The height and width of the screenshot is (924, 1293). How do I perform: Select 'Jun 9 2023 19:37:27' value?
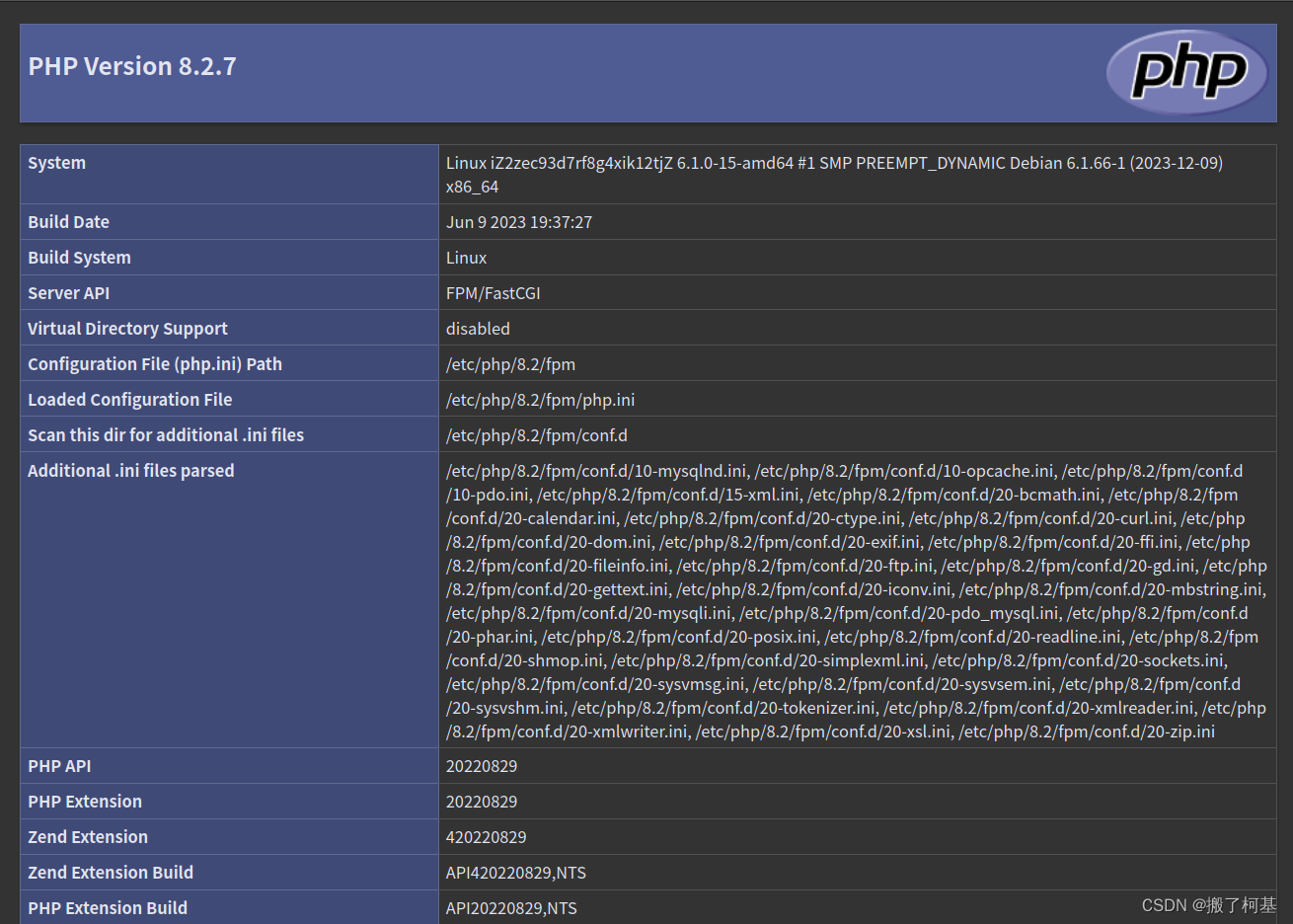pos(519,222)
